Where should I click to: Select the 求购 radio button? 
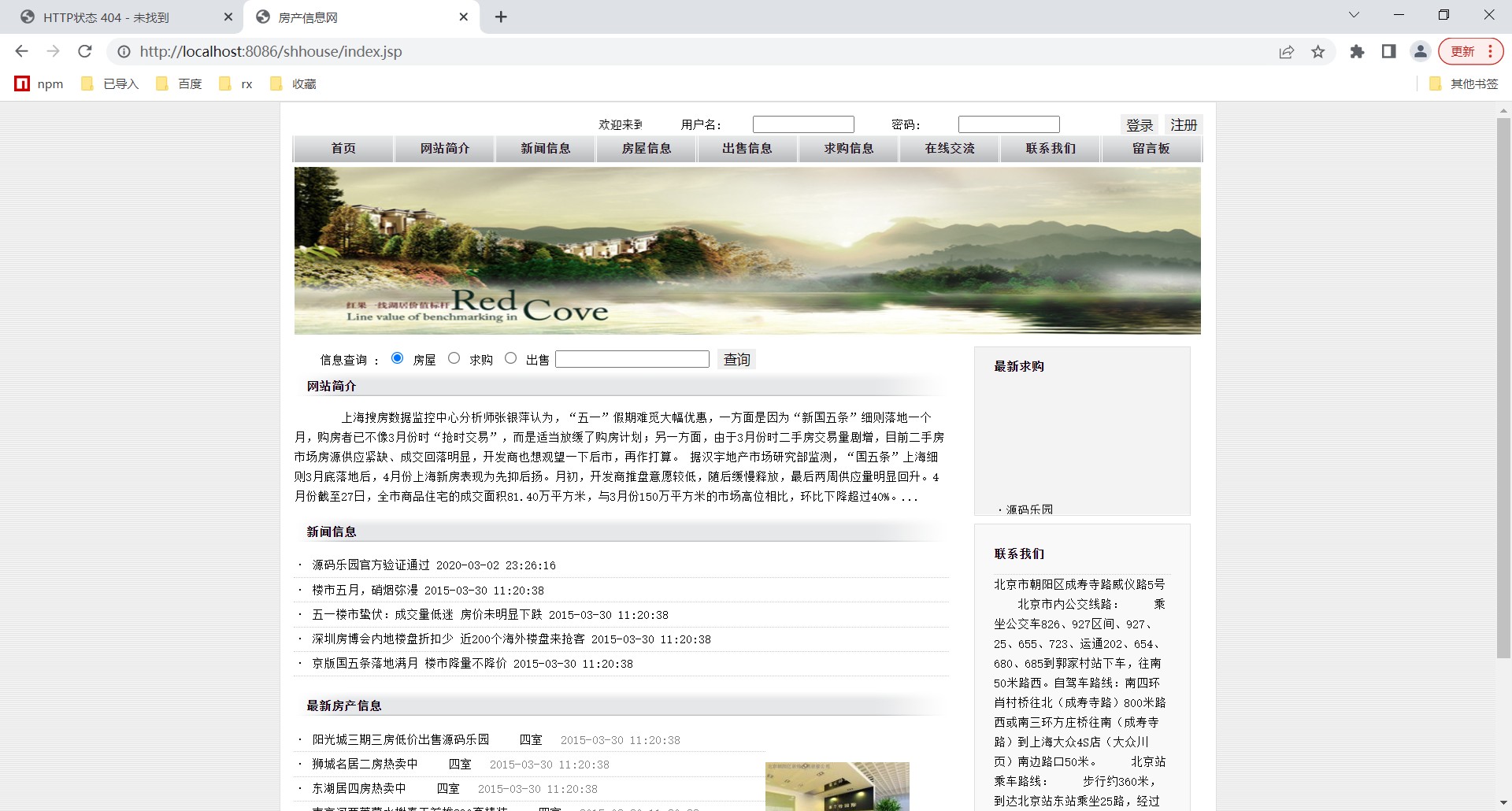point(454,358)
